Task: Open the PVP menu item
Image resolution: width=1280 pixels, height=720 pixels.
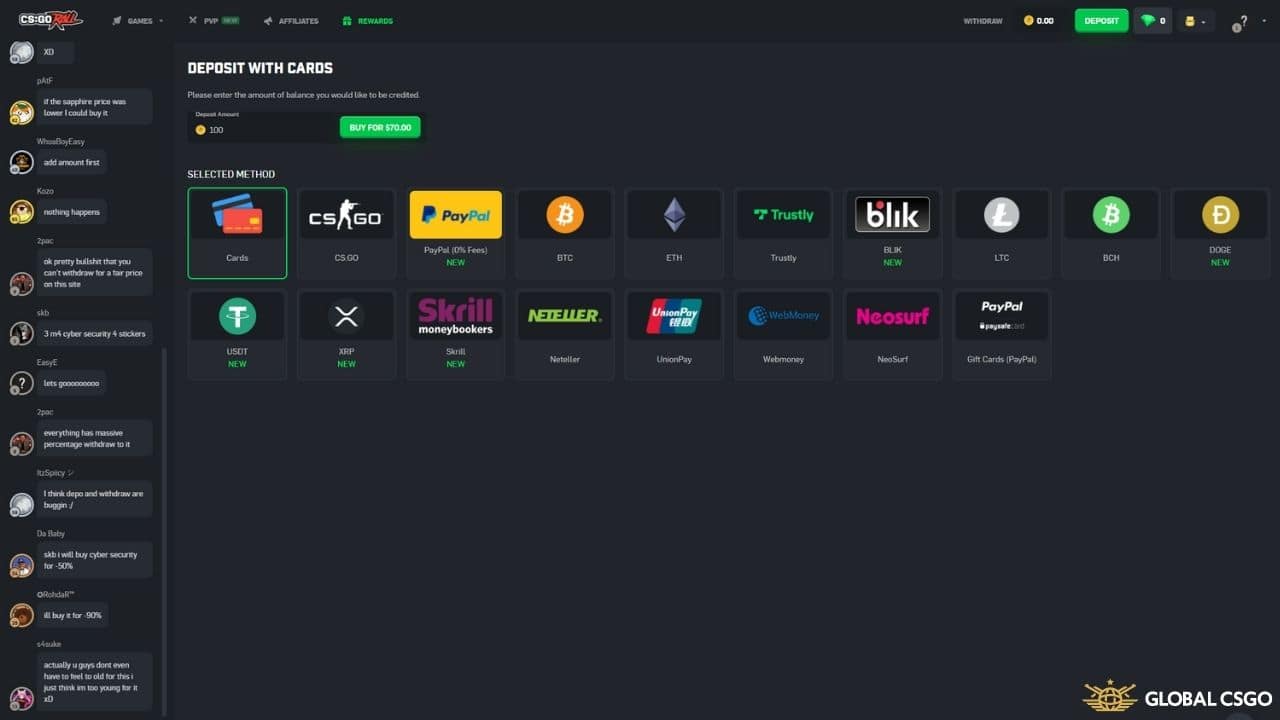Action: pyautogui.click(x=214, y=20)
